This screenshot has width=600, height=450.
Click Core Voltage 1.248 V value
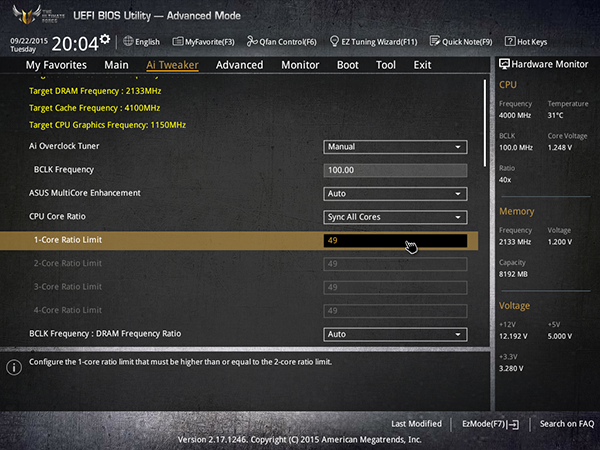[x=559, y=147]
